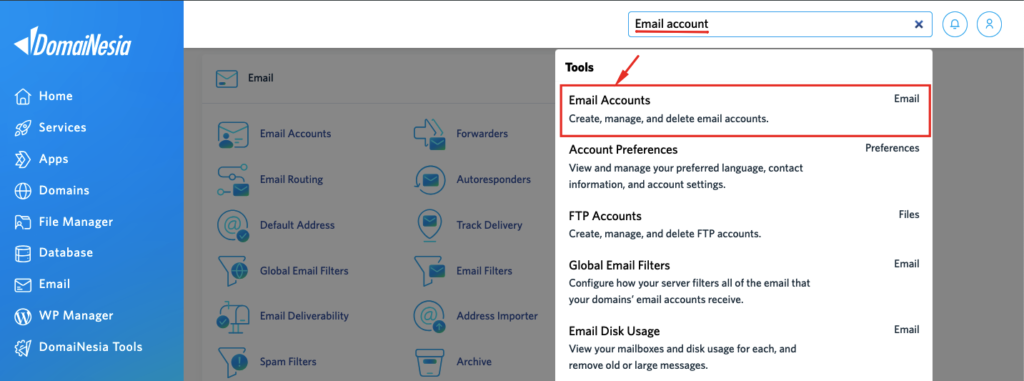Click the DomaiNesia logo
This screenshot has width=1024, height=381.
pos(72,42)
